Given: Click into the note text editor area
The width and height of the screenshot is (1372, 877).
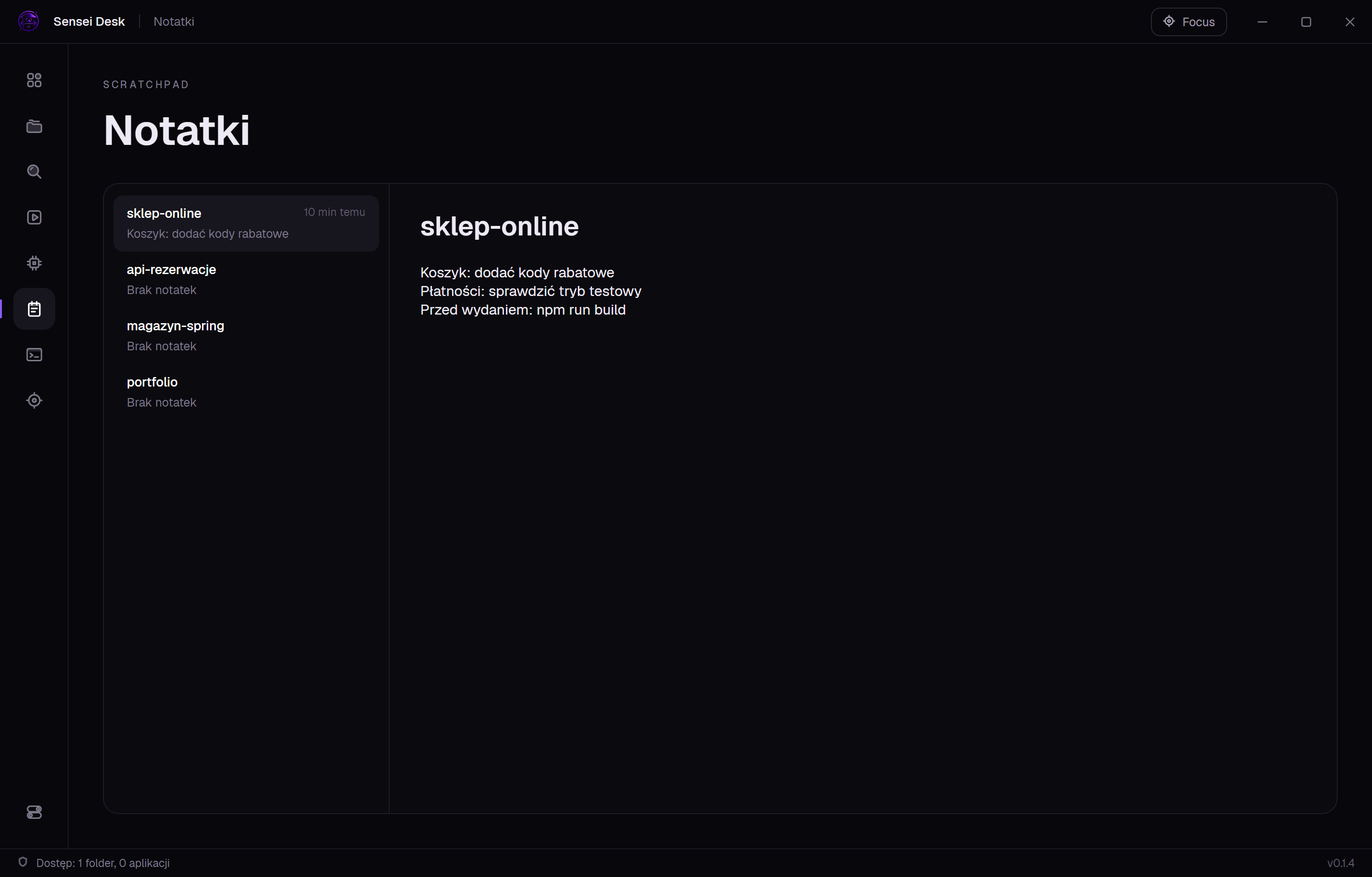Looking at the screenshot, I should 863,513.
